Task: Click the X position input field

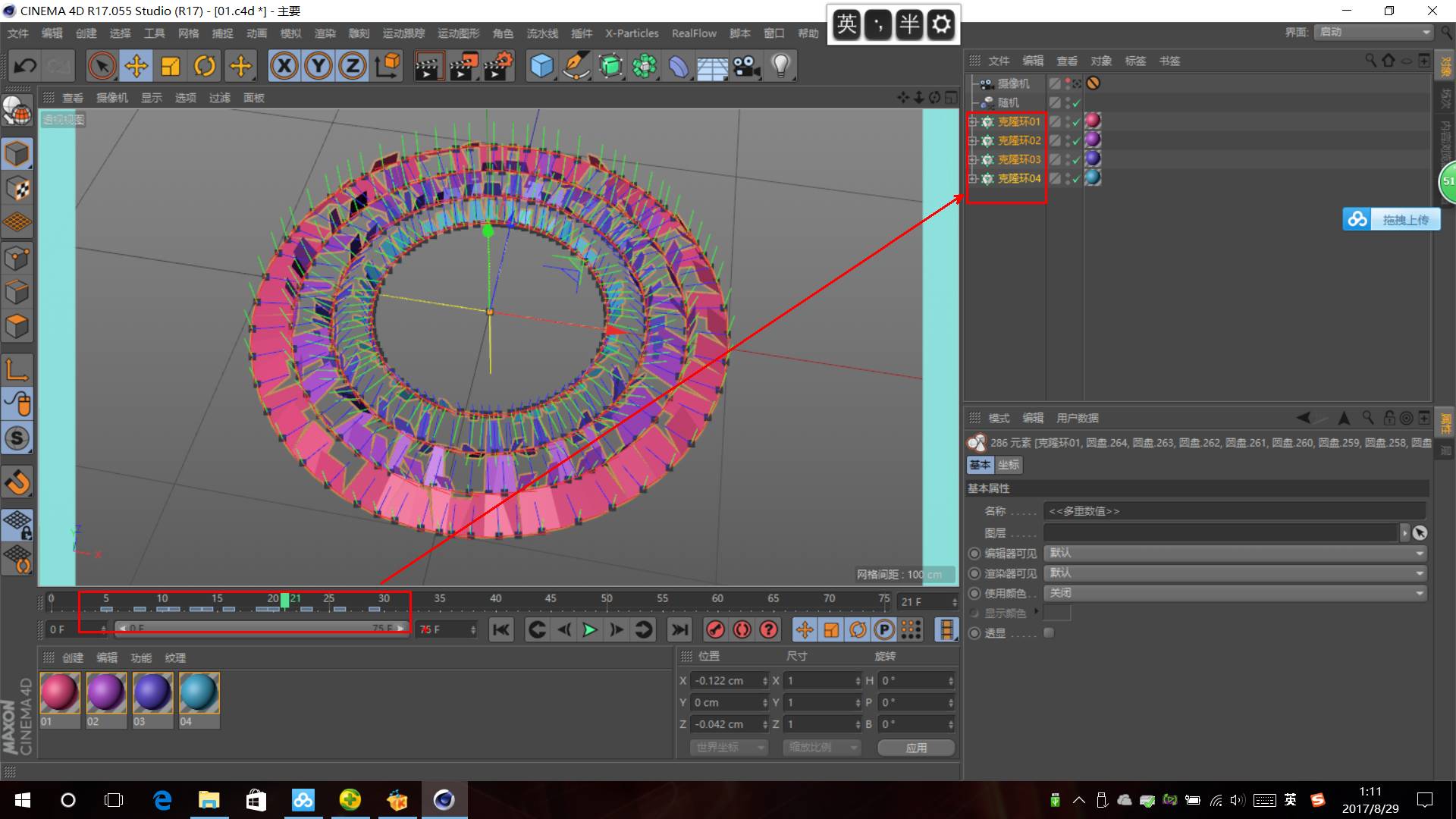Action: tap(726, 681)
